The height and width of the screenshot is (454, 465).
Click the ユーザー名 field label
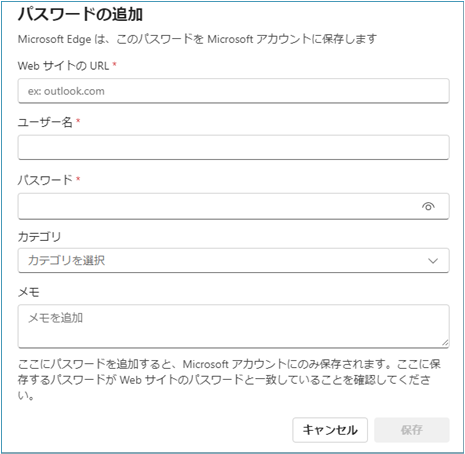pos(45,122)
